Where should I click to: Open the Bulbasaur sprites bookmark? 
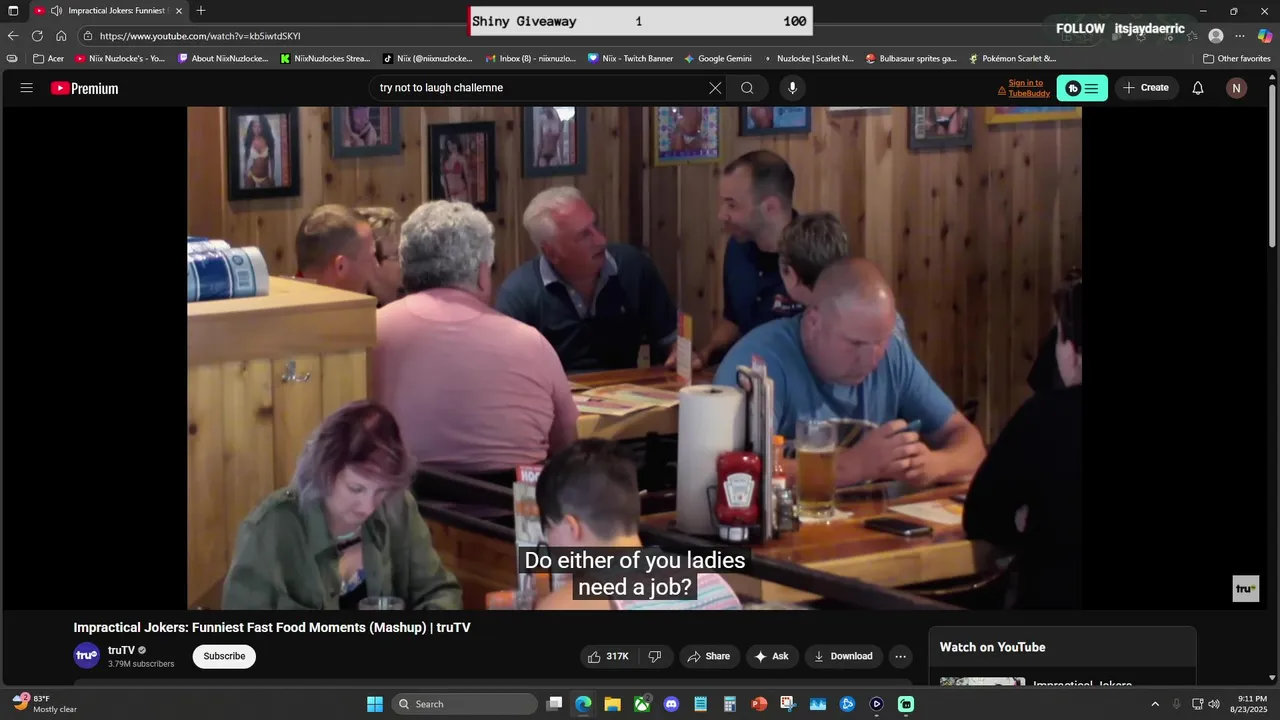coord(911,59)
